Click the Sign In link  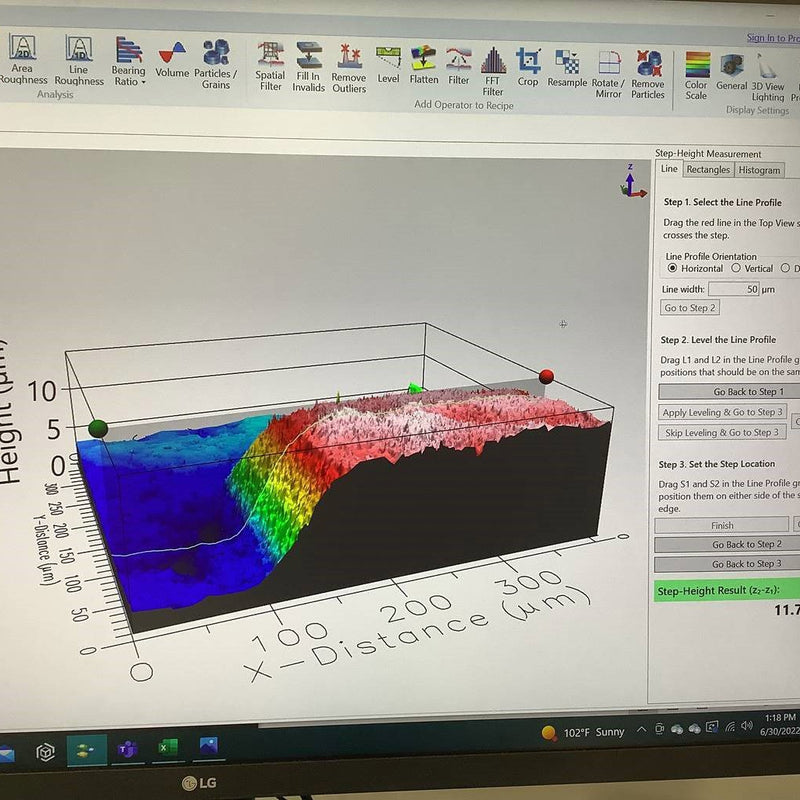[x=772, y=38]
